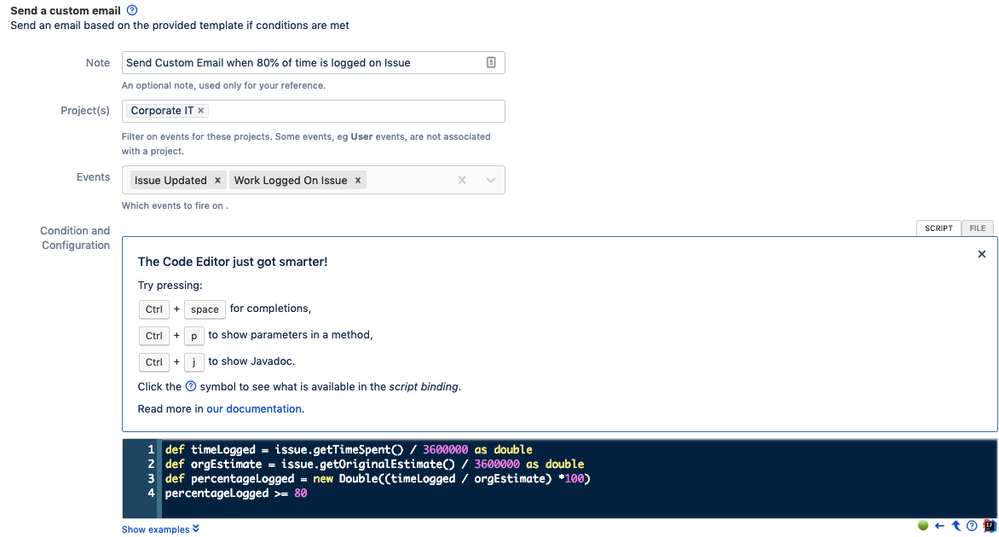Click the green status circle below the editor
Viewport: 999px width, 537px height.
tap(923, 526)
